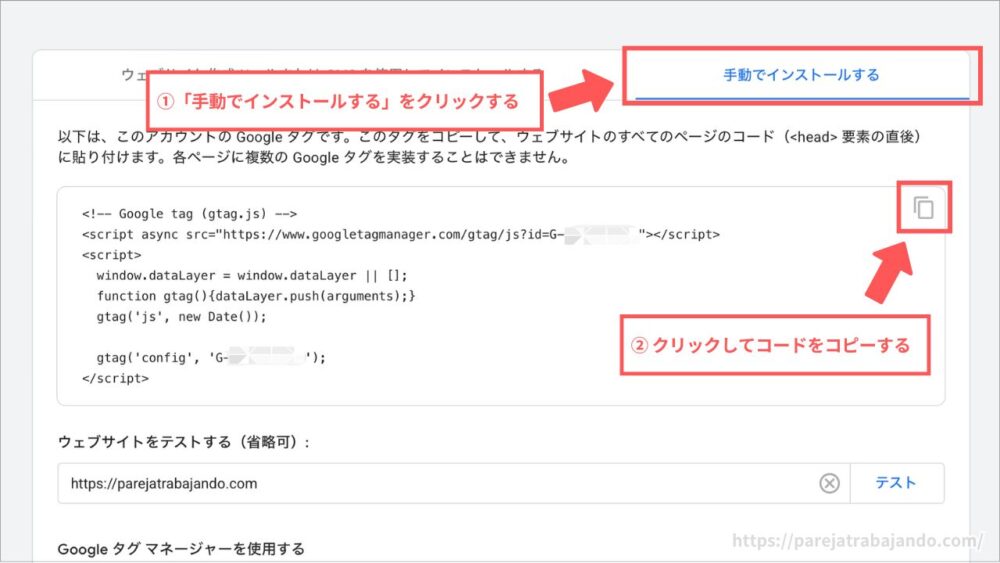This screenshot has width=1000, height=563.
Task: Click the opening <script> tag line
Action: click(x=112, y=255)
